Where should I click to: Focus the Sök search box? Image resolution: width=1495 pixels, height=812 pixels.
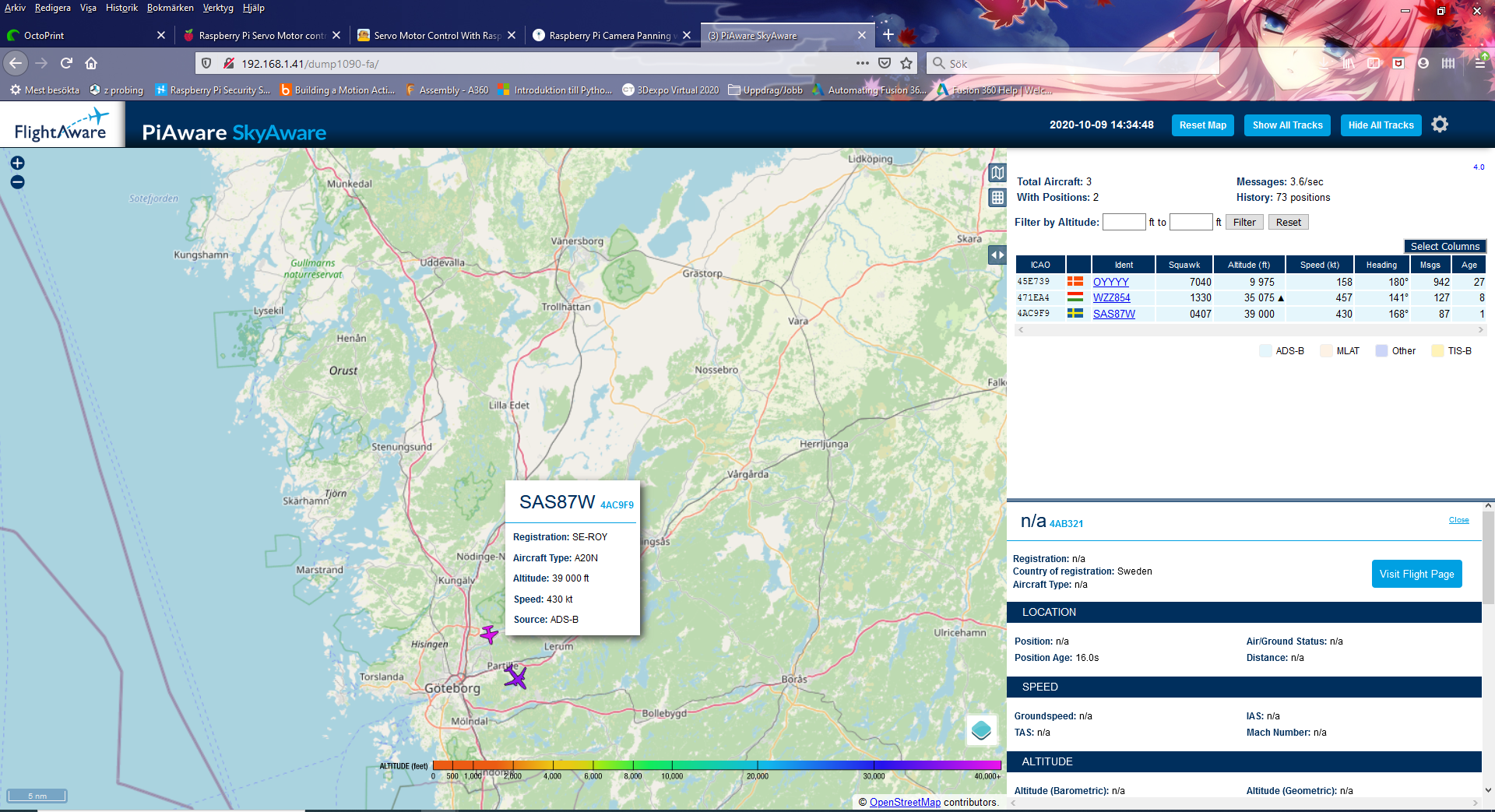tap(1075, 63)
